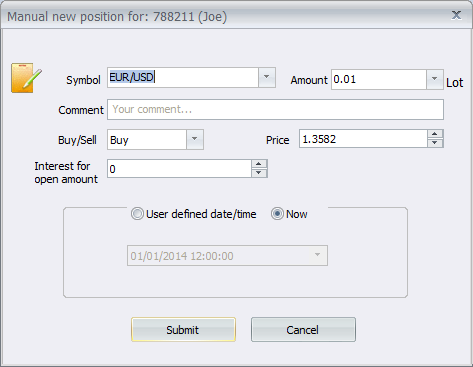
Task: Open the Symbol dropdown arrow
Action: pos(267,77)
